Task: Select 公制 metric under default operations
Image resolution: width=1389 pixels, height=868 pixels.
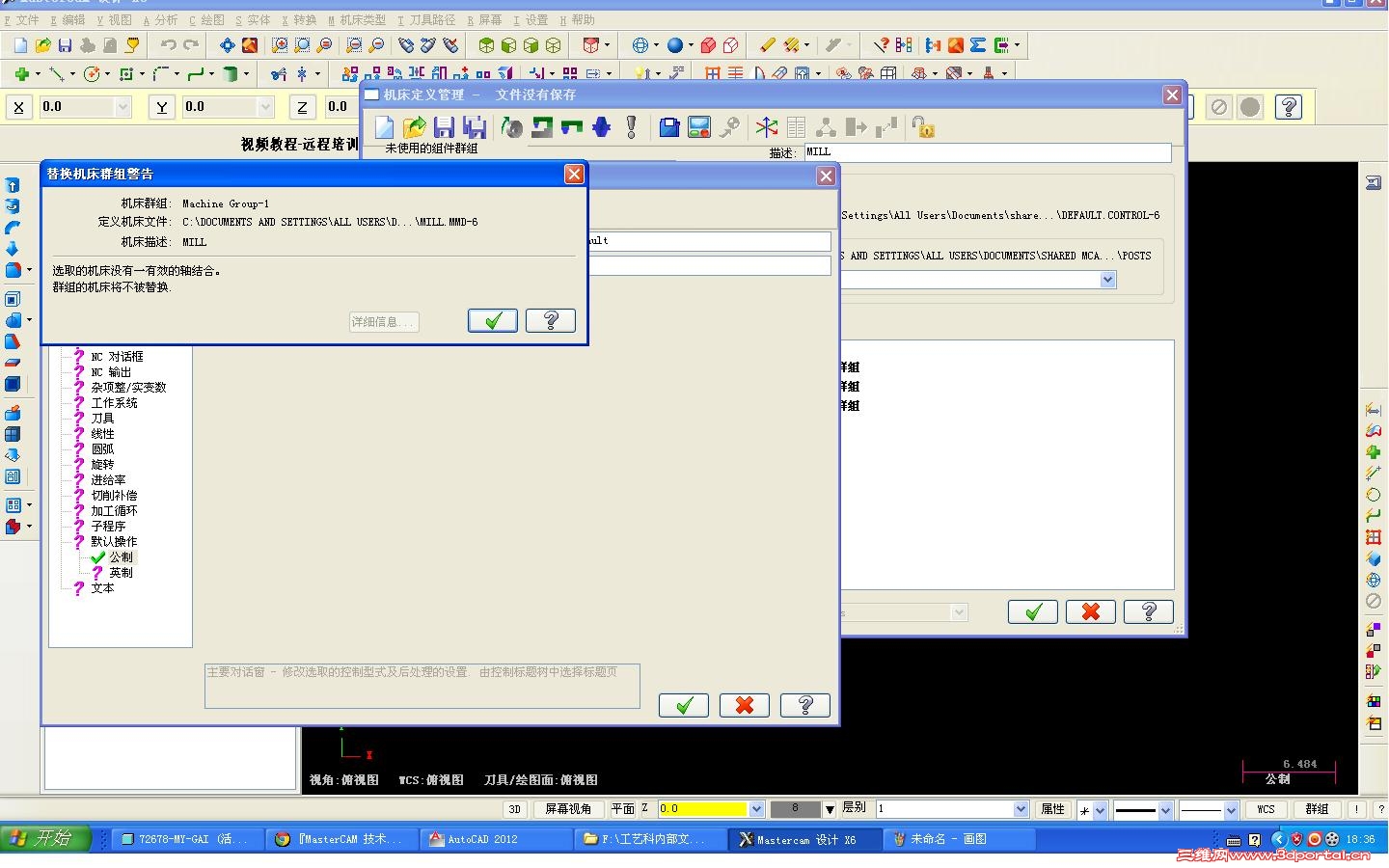Action: point(122,557)
